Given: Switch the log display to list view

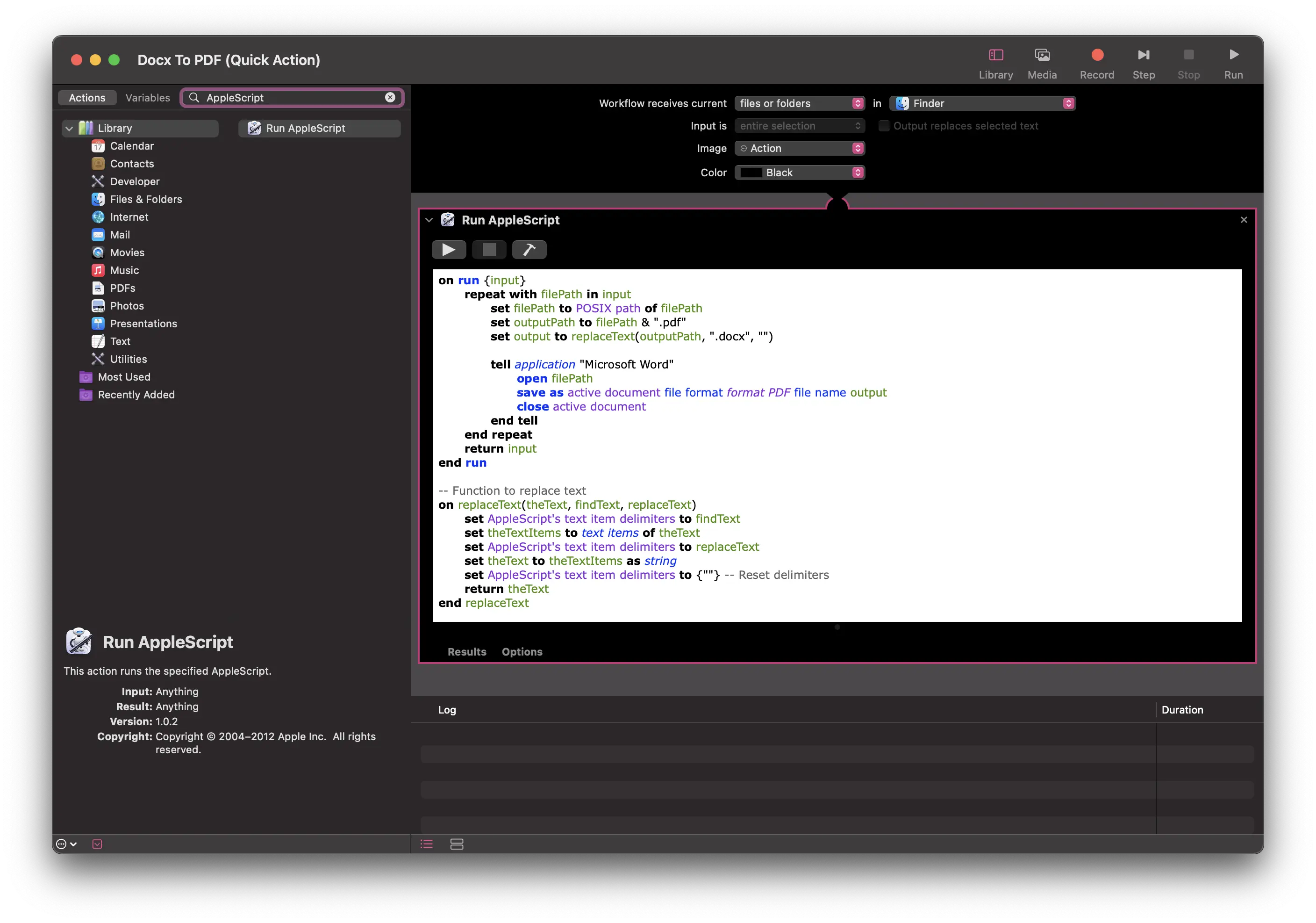Looking at the screenshot, I should [x=426, y=844].
